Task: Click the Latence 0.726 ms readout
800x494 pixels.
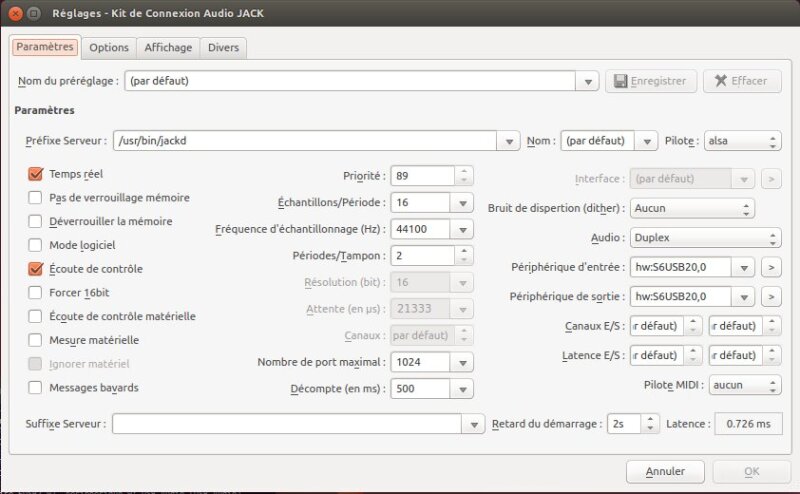Action: [x=748, y=424]
